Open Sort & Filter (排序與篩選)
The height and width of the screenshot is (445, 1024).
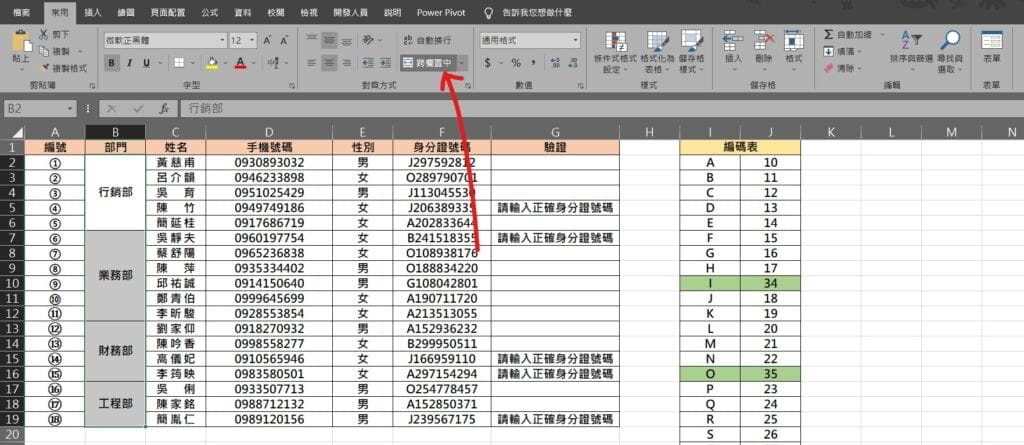(910, 52)
